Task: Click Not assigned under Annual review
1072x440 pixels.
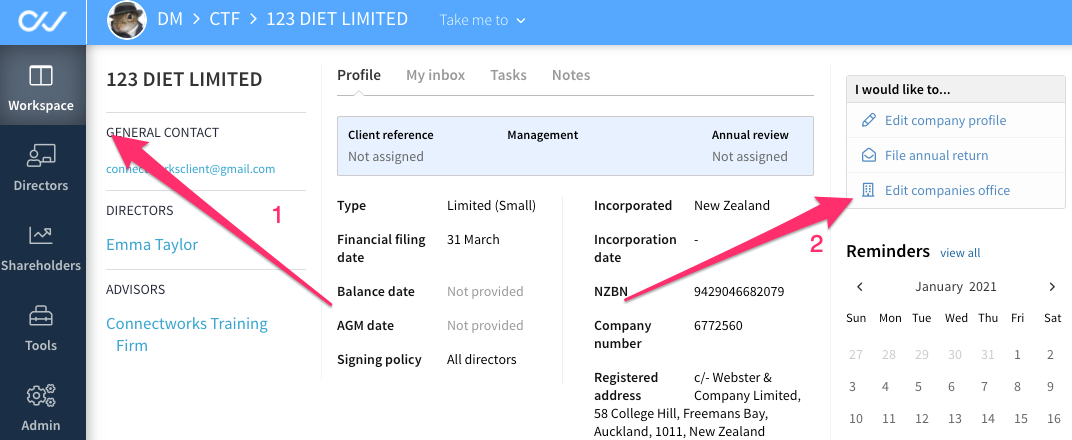Action: point(749,156)
